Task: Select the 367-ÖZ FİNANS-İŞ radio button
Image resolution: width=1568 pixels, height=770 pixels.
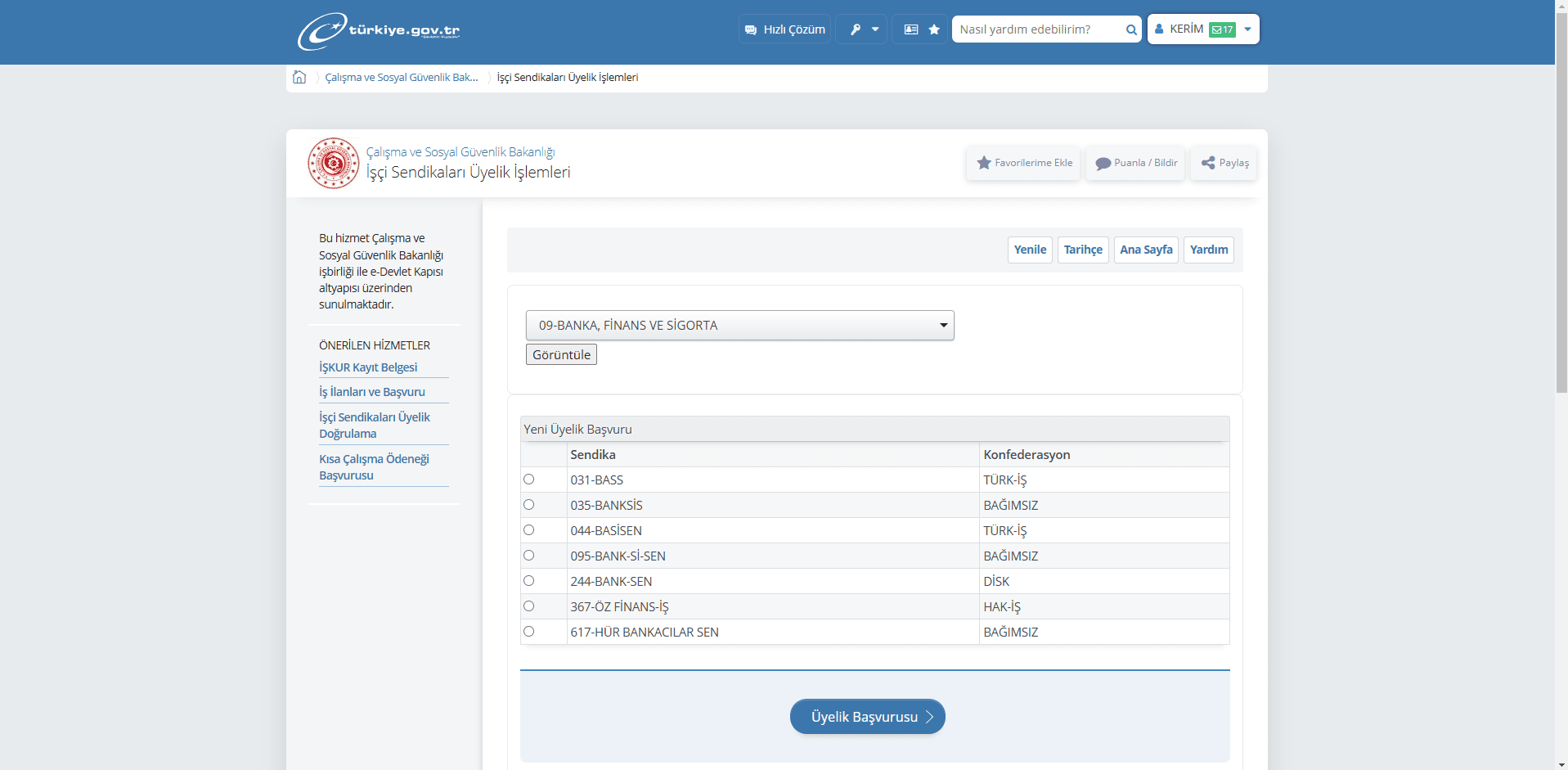Action: coord(529,606)
